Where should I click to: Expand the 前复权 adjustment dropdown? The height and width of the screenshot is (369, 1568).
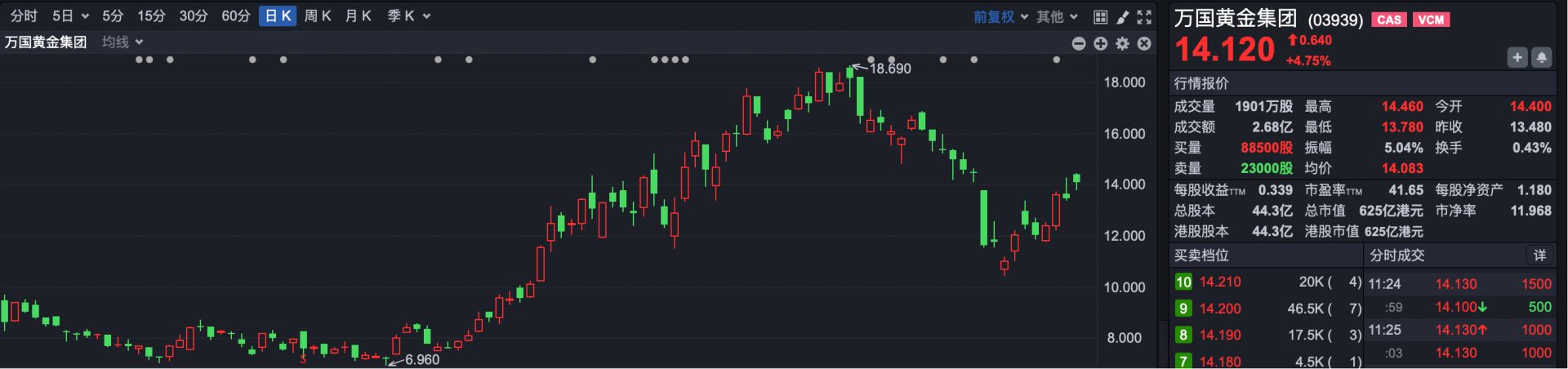pos(1000,16)
